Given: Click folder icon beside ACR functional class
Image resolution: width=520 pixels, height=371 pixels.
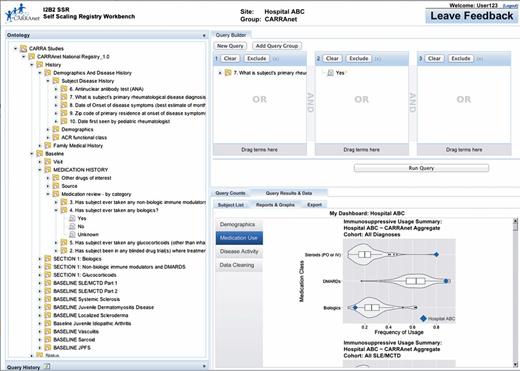Looking at the screenshot, I should [x=56, y=137].
